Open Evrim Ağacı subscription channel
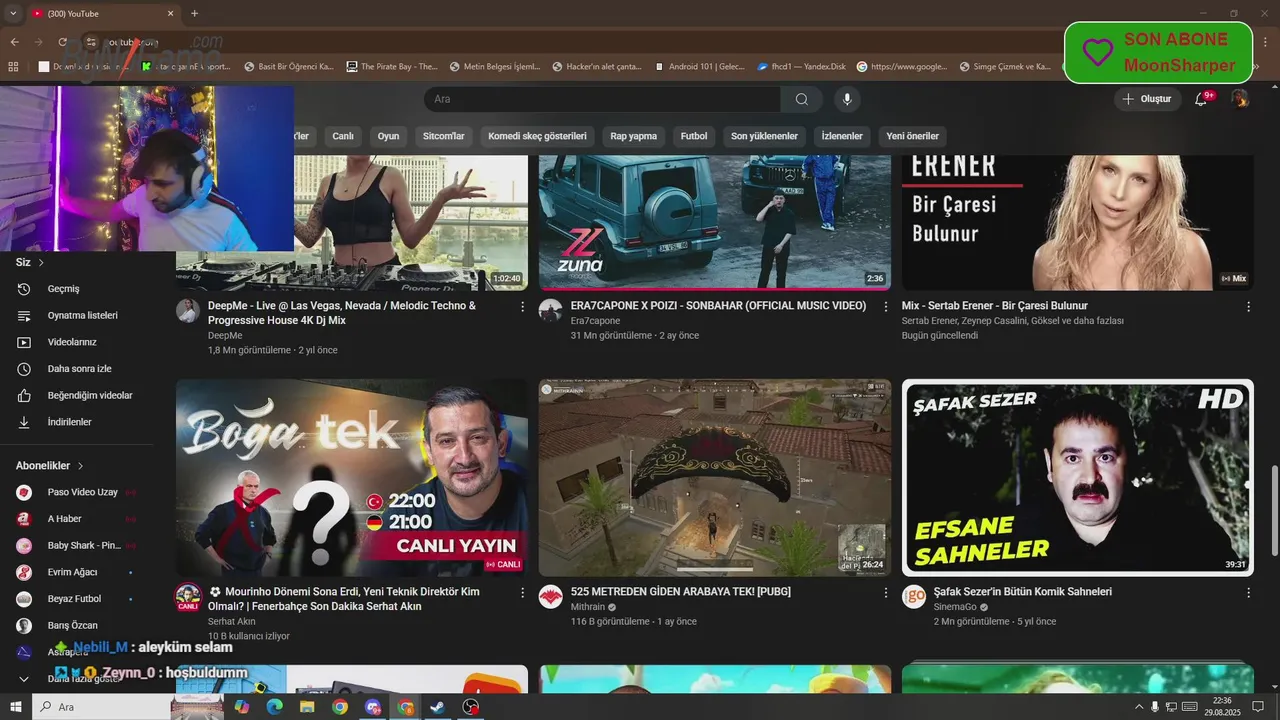This screenshot has width=1280, height=720. coord(77,572)
